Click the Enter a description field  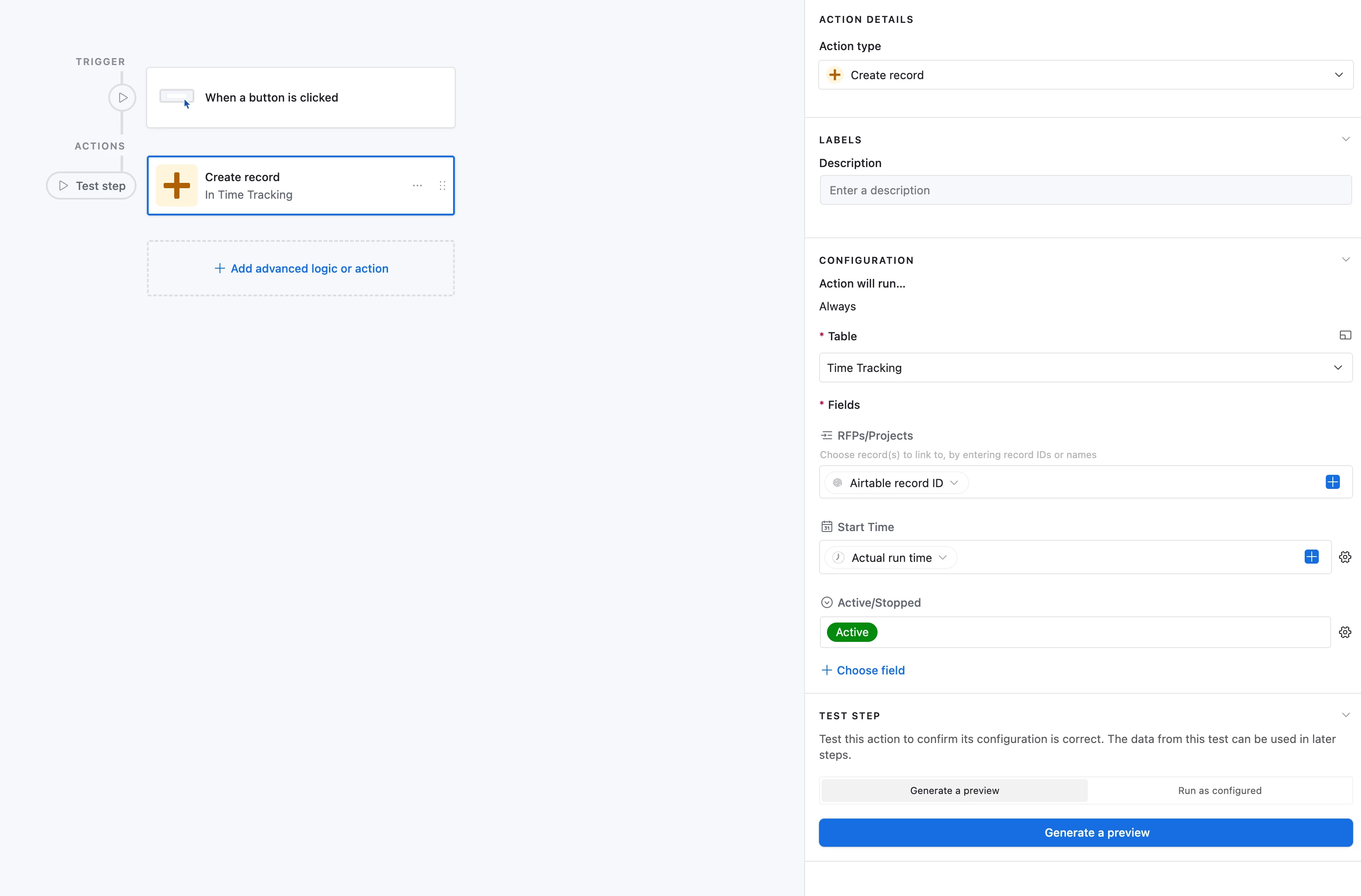(x=1085, y=190)
